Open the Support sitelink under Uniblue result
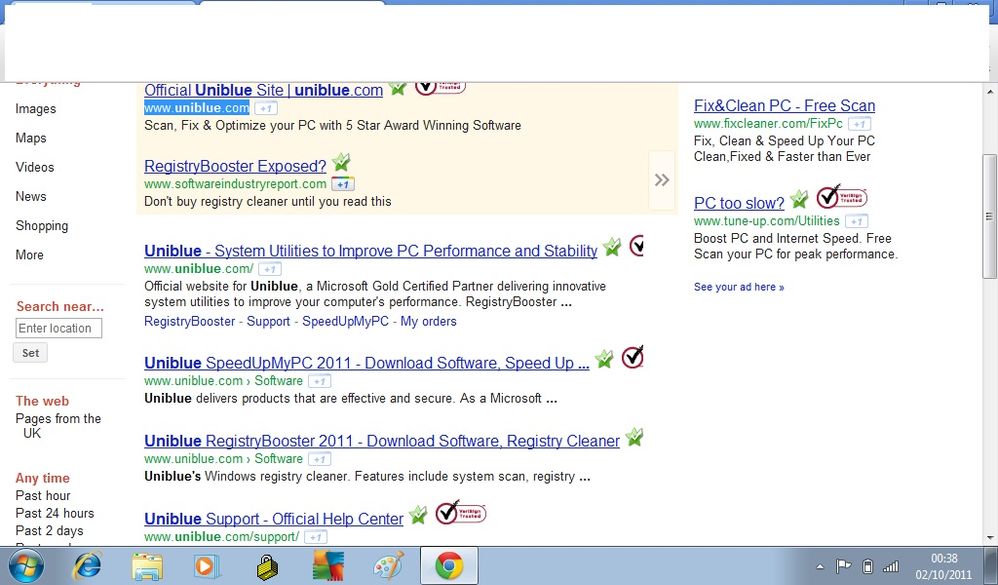Viewport: 998px width, 585px height. coord(268,321)
